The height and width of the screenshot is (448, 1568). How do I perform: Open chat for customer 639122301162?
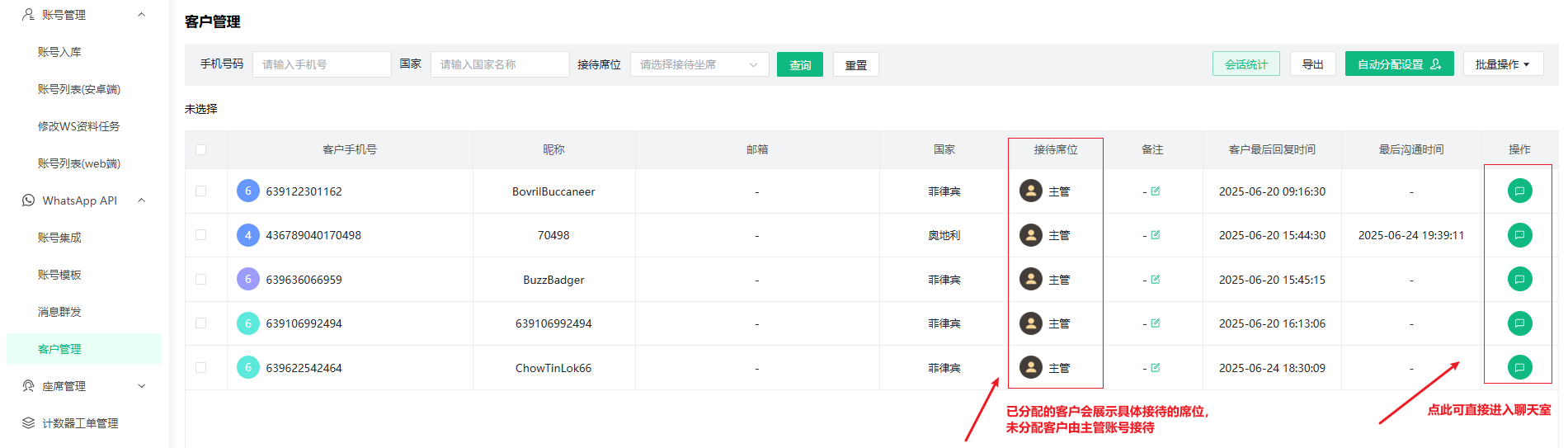1519,191
